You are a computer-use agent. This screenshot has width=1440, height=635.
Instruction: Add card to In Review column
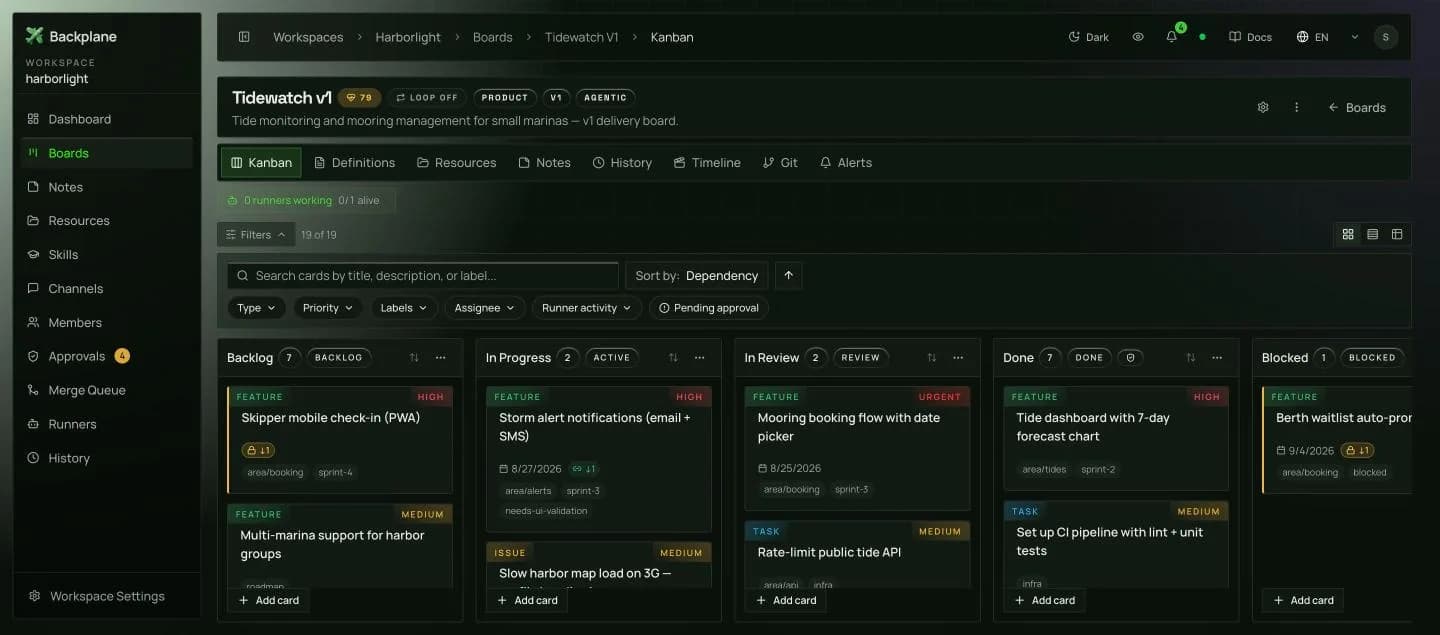click(x=787, y=600)
